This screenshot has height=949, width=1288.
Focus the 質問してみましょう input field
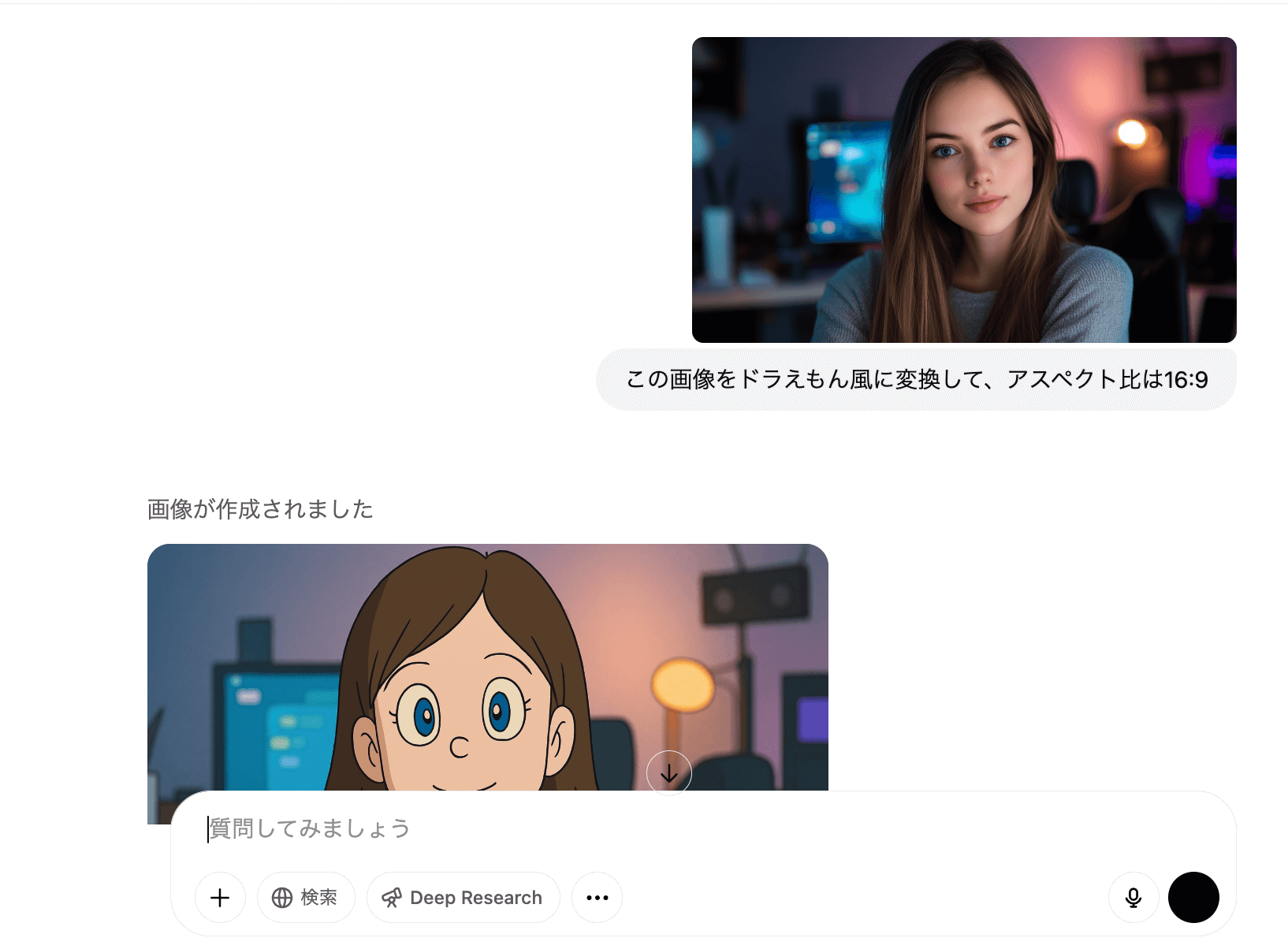tap(631, 829)
